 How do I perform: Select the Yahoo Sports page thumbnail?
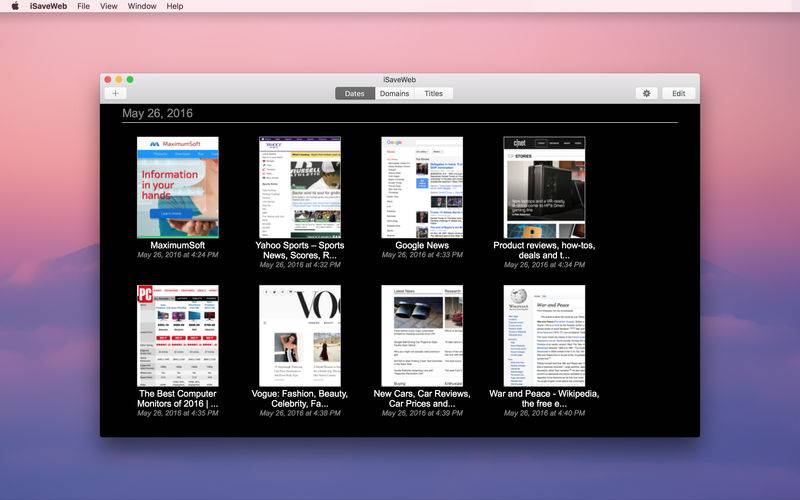click(x=300, y=187)
